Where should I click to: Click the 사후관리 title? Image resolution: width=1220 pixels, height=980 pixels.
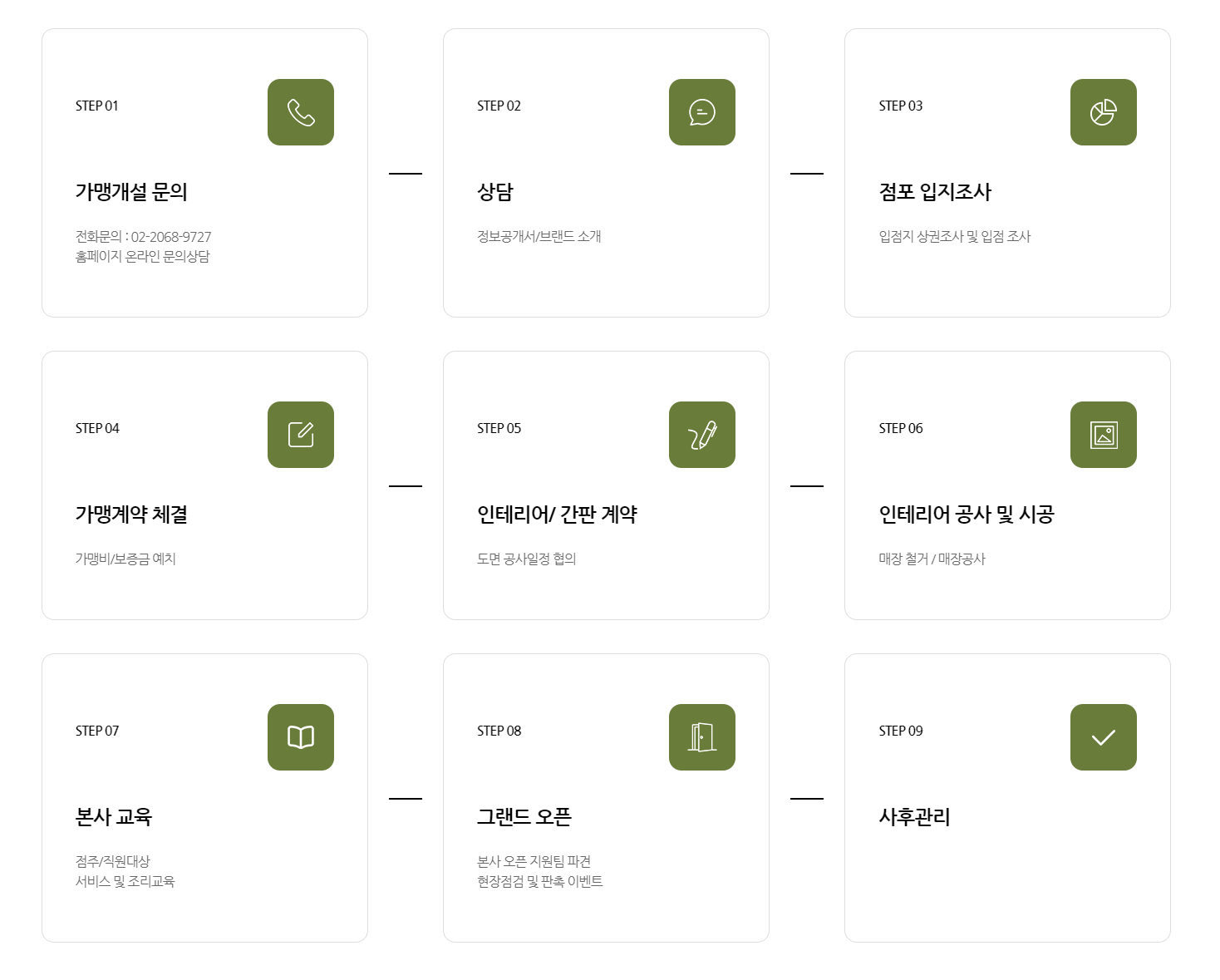[914, 817]
